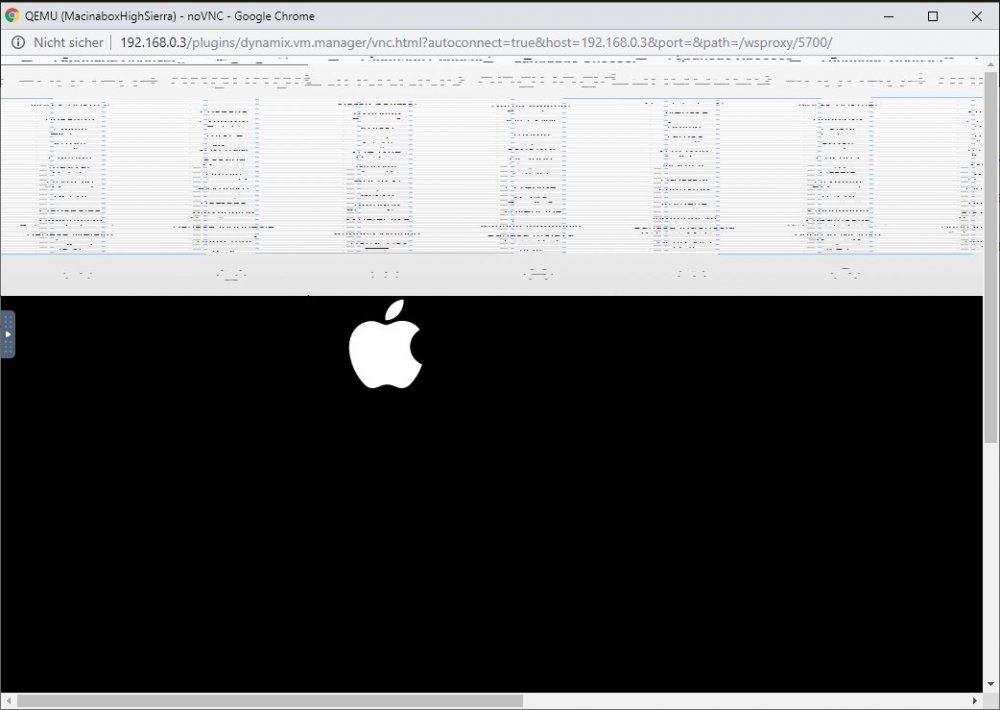Close the QEMU noVNC Chrome window
The width and height of the screenshot is (1000, 710).
coord(976,17)
